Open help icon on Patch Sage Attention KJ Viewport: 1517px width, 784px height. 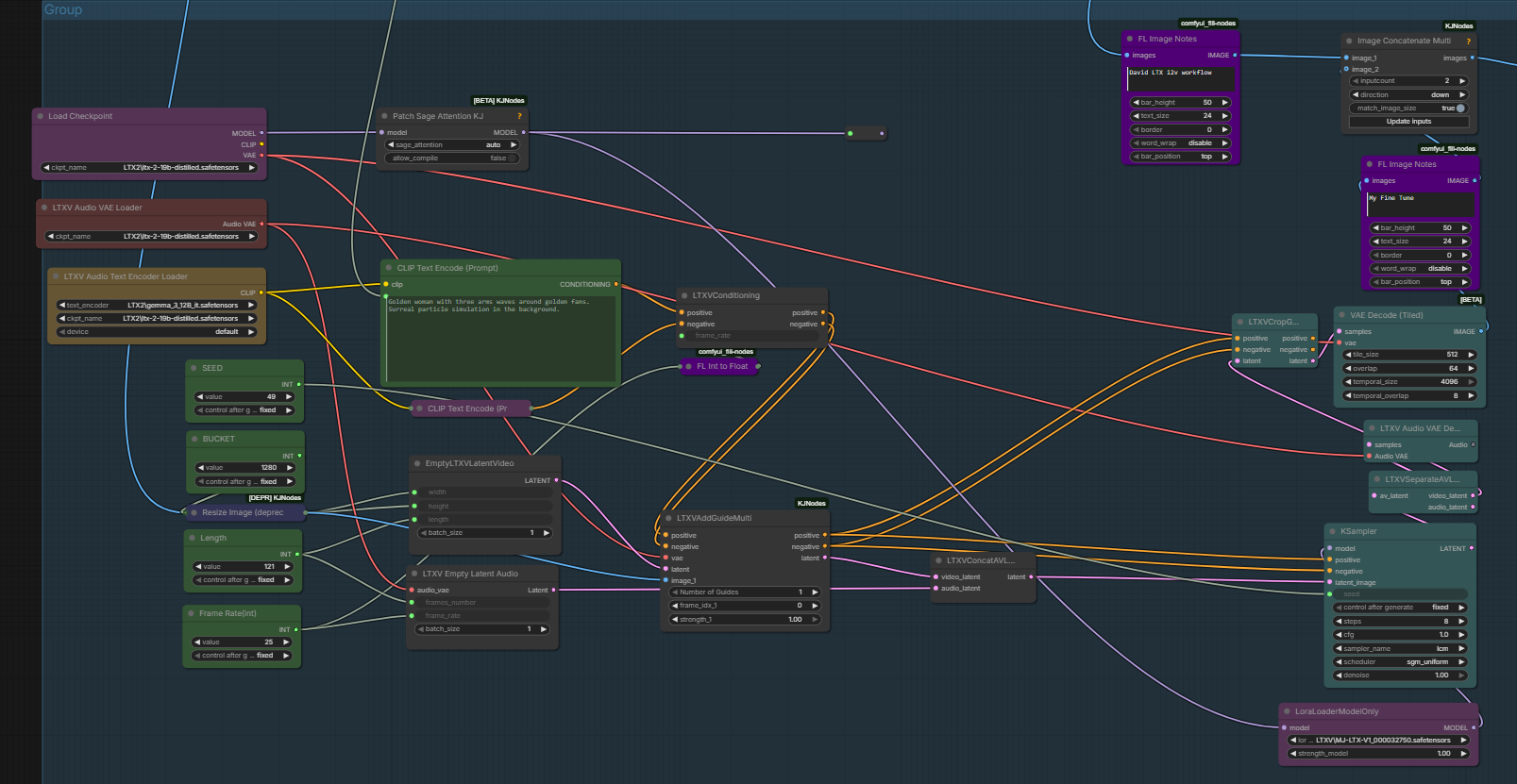519,116
